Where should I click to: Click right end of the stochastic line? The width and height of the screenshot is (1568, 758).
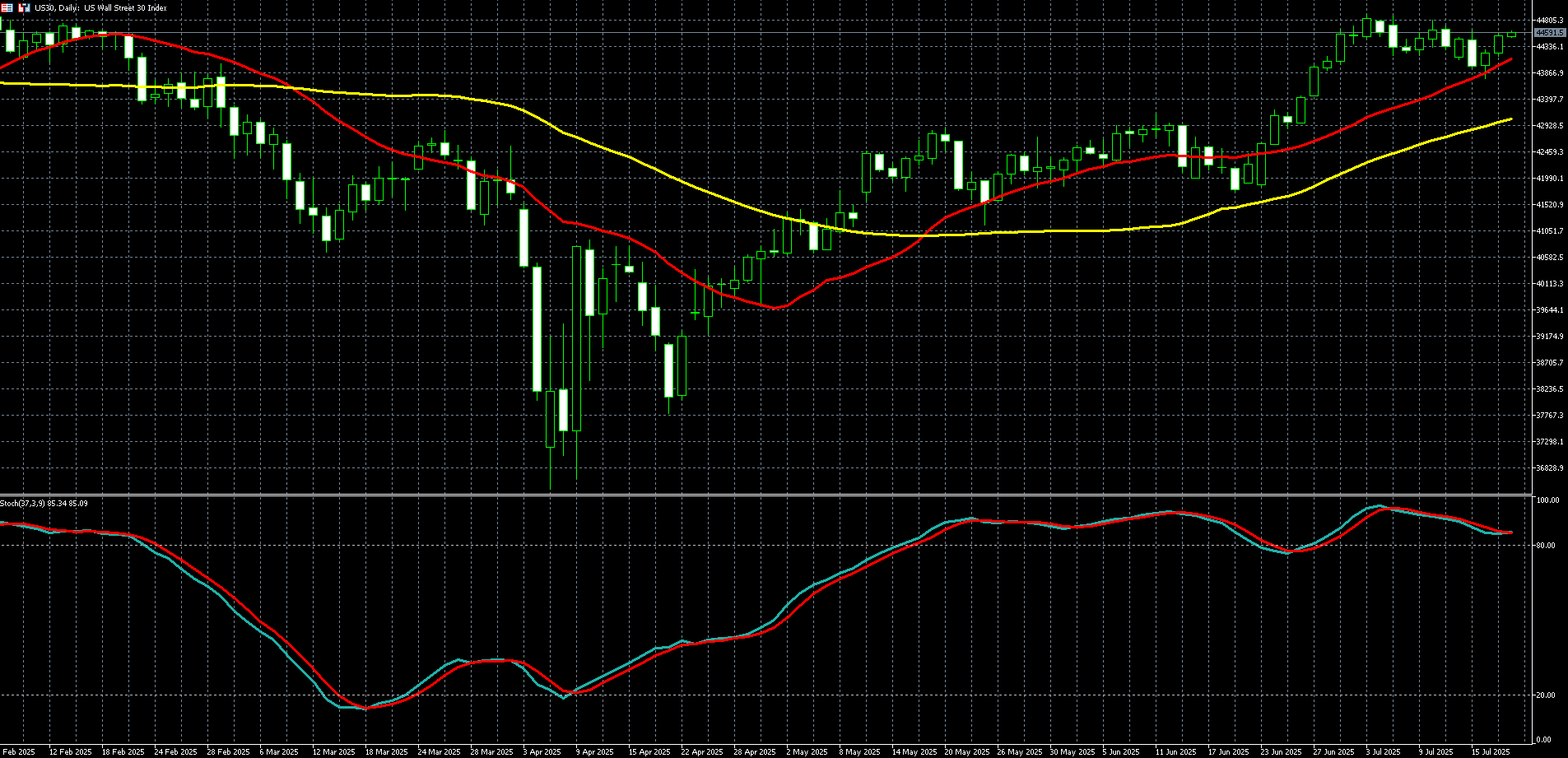(x=1510, y=532)
